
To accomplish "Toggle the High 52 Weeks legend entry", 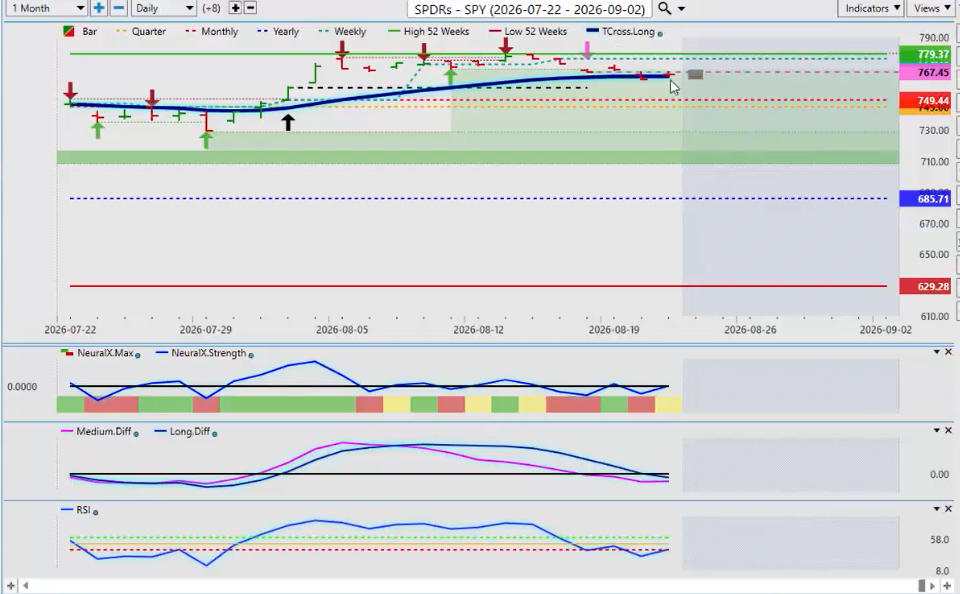I will point(429,31).
